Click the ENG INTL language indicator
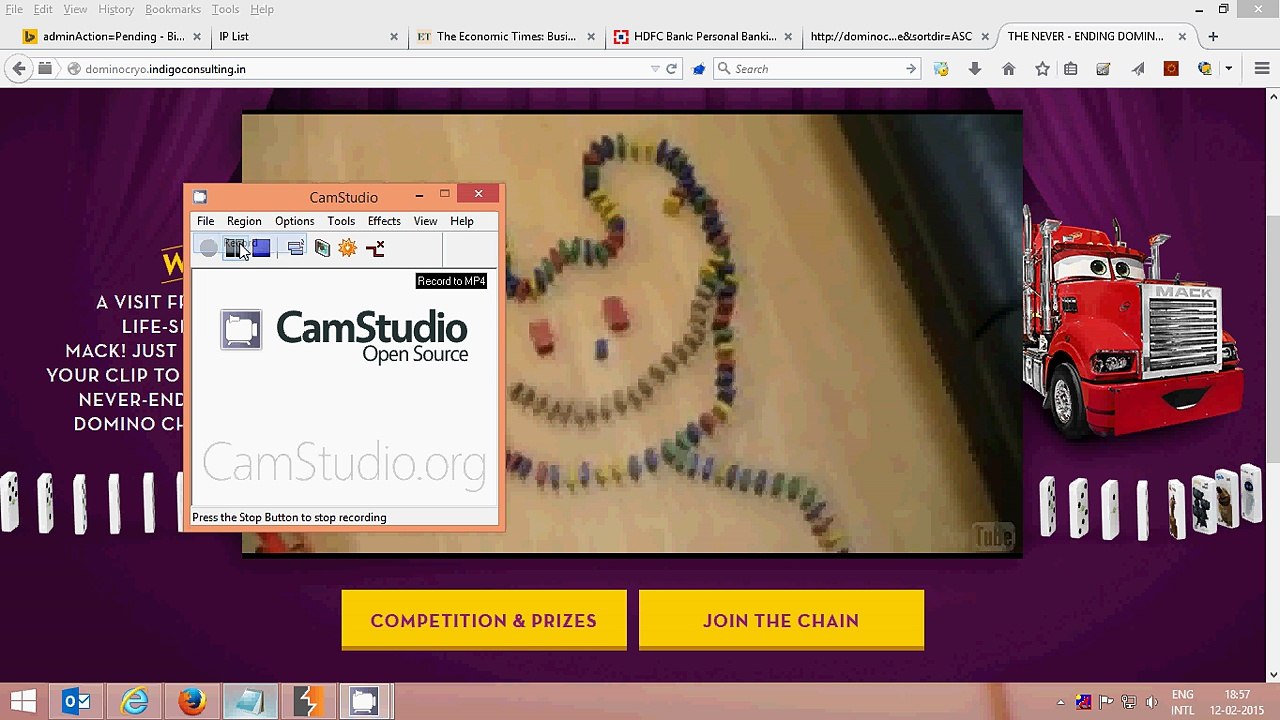The width and height of the screenshot is (1280, 720). 1183,702
